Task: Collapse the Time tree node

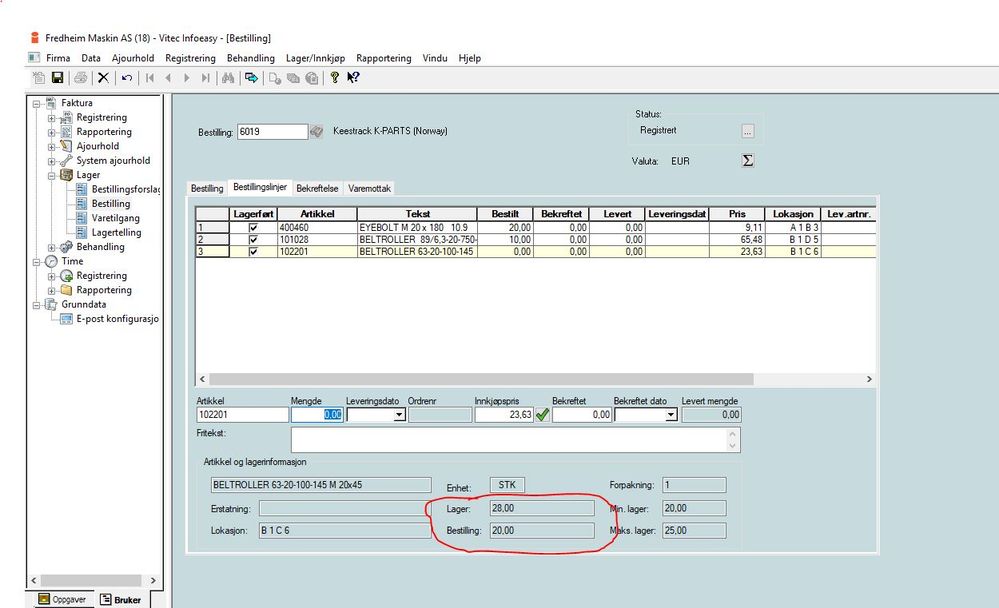Action: 36,262
